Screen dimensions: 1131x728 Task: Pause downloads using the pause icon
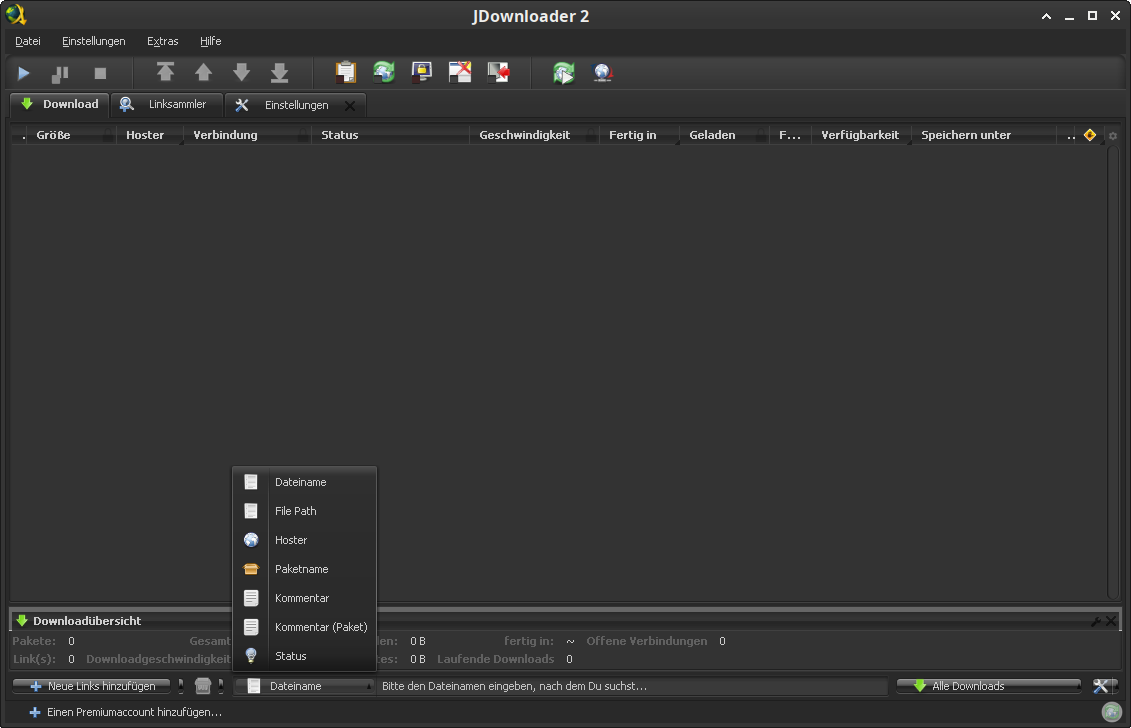pos(61,73)
